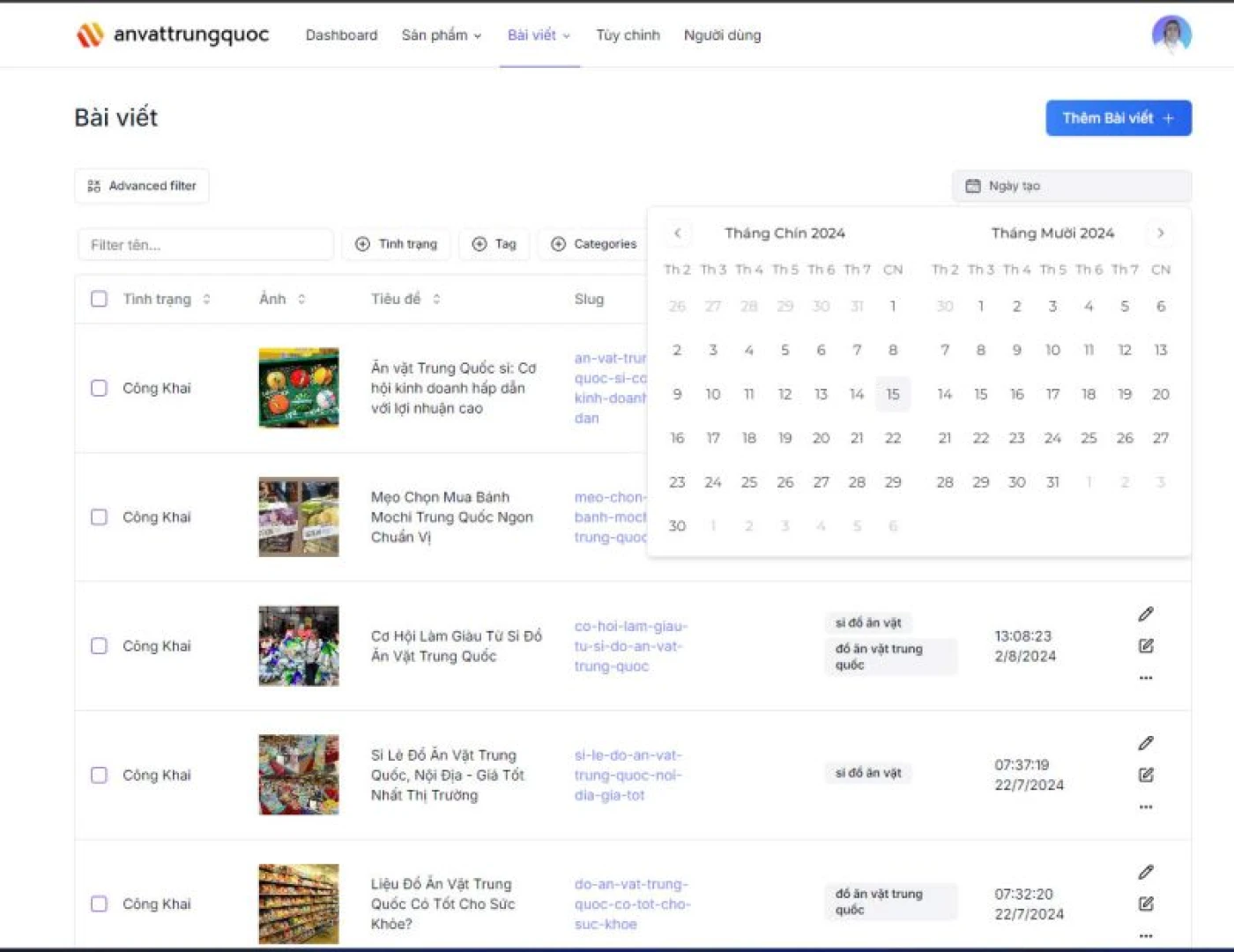
Task: Open the Categories filter dropdown
Action: pos(593,244)
